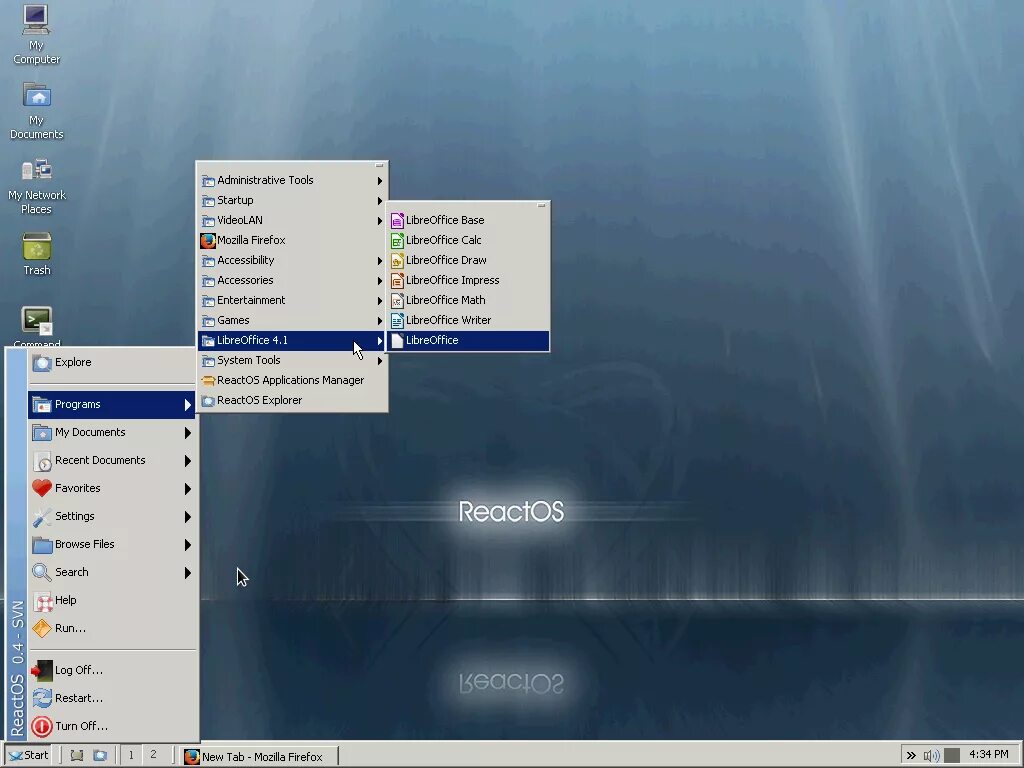Expand the Games submenu
This screenshot has width=1024, height=768.
point(292,320)
